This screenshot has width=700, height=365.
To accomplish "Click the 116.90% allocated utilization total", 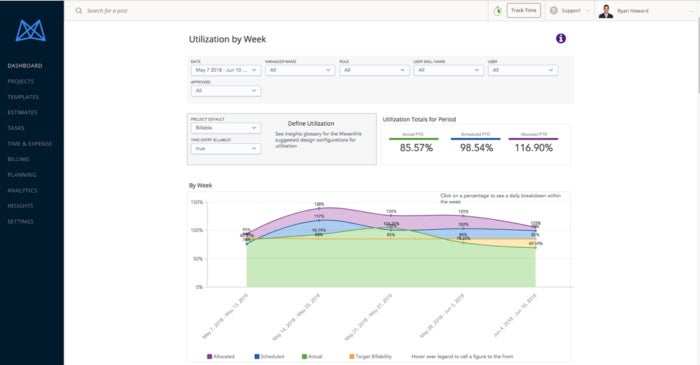I will coord(533,148).
